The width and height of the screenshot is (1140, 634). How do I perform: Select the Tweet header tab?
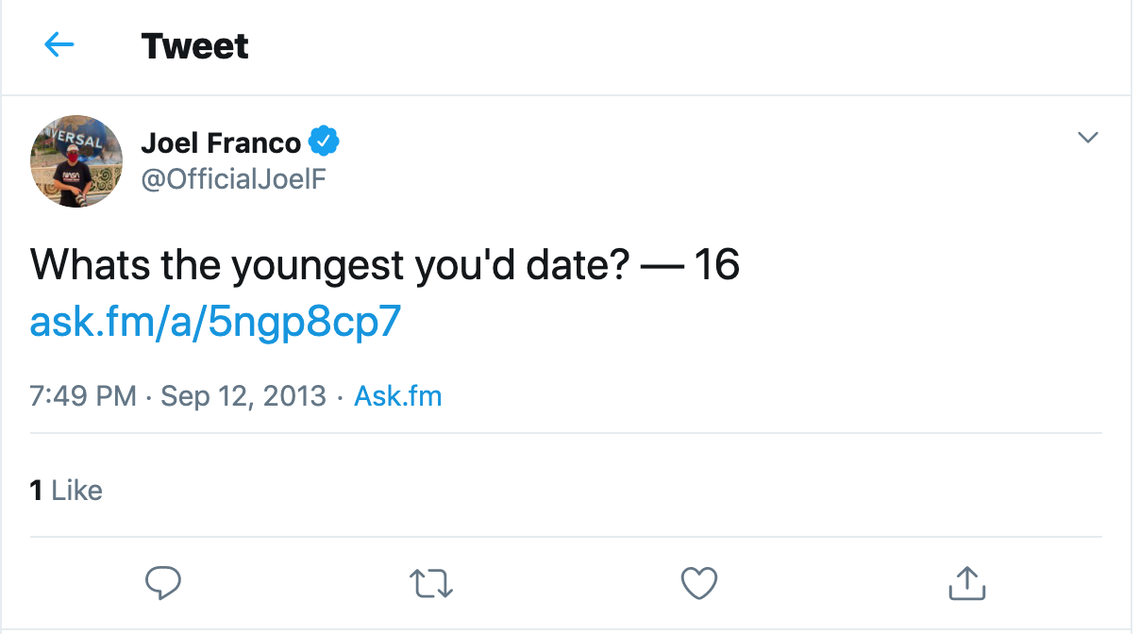point(195,46)
